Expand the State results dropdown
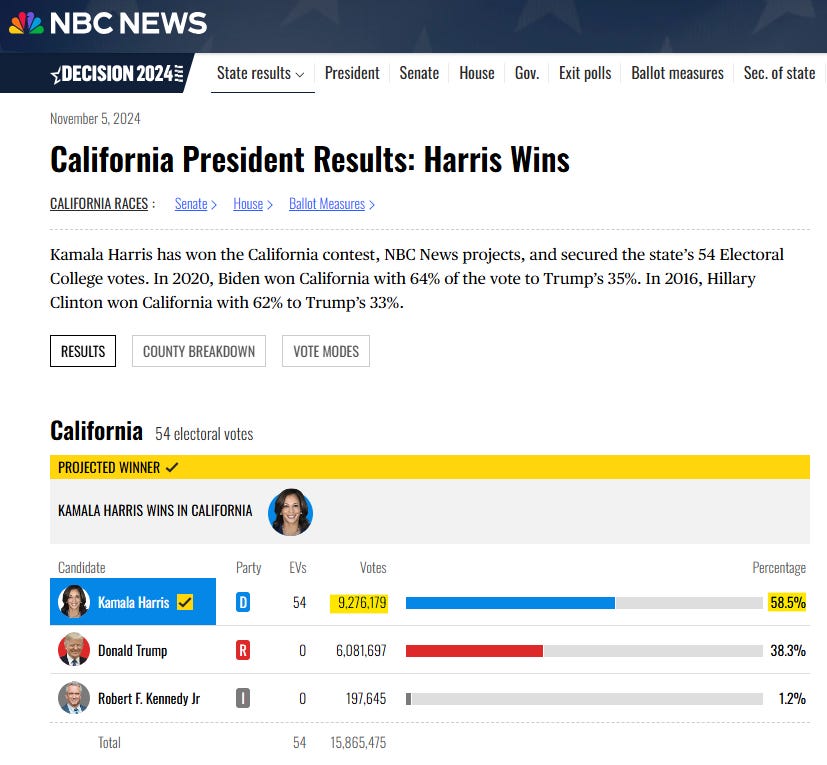Viewport: 827px width, 765px height. point(261,73)
